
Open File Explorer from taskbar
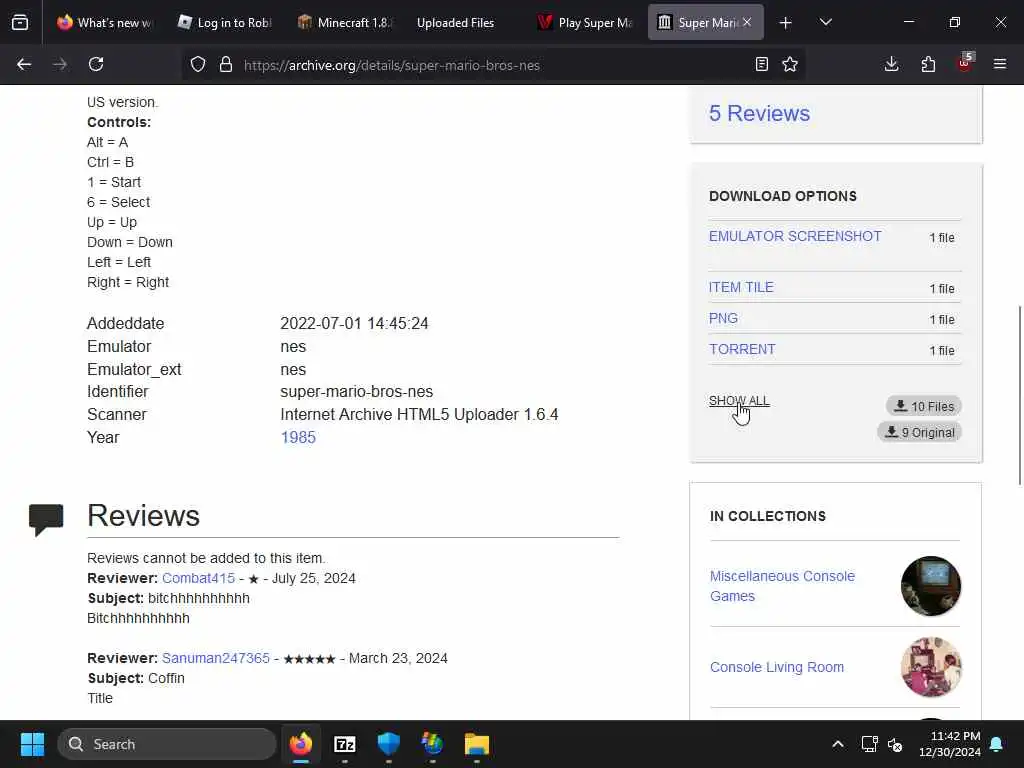pos(477,744)
